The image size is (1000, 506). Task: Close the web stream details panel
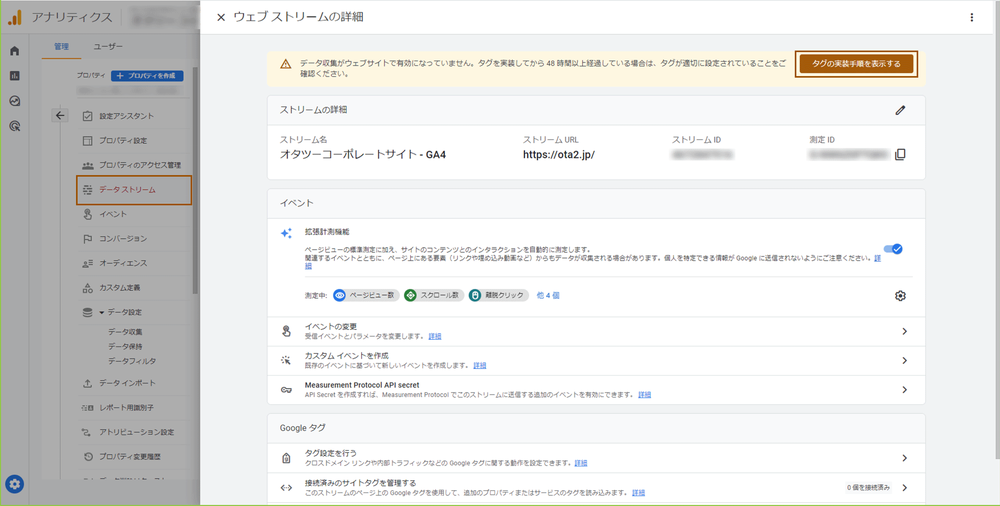[221, 17]
